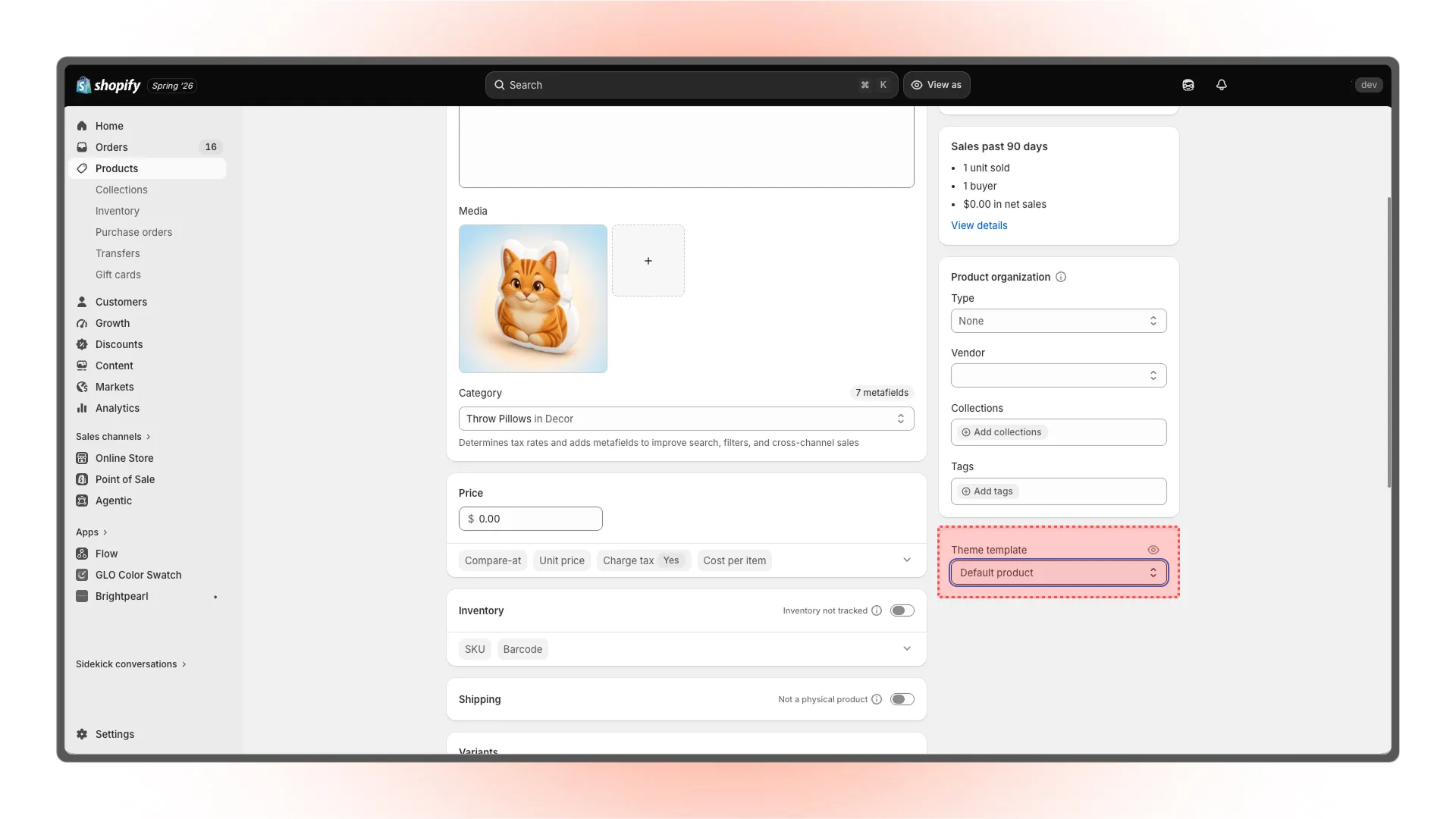Click the Barcode chip

click(522, 649)
